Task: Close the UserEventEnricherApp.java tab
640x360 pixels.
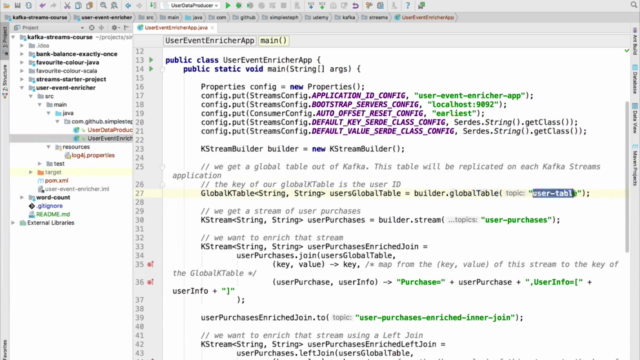Action: (212, 28)
